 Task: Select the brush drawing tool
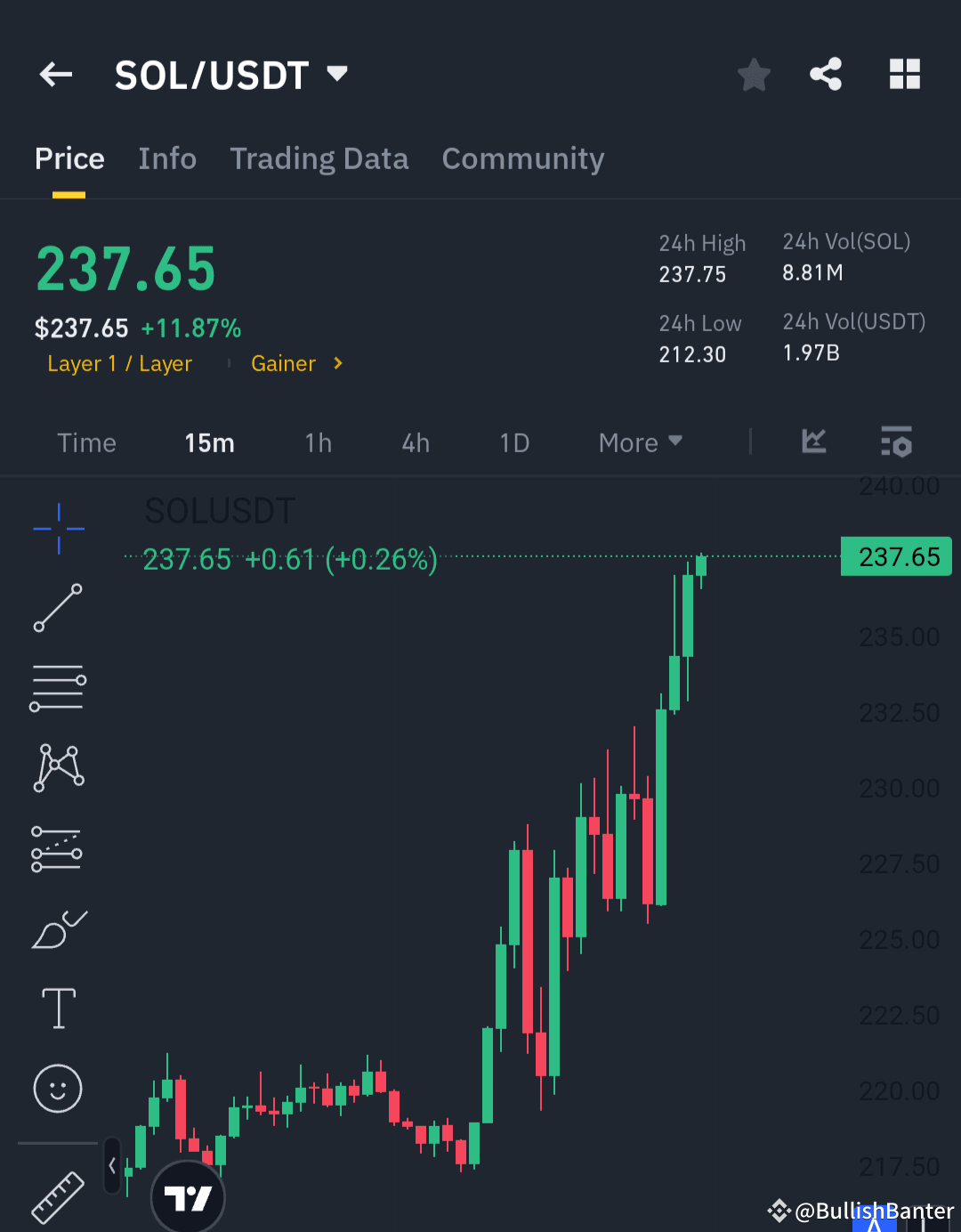57,928
